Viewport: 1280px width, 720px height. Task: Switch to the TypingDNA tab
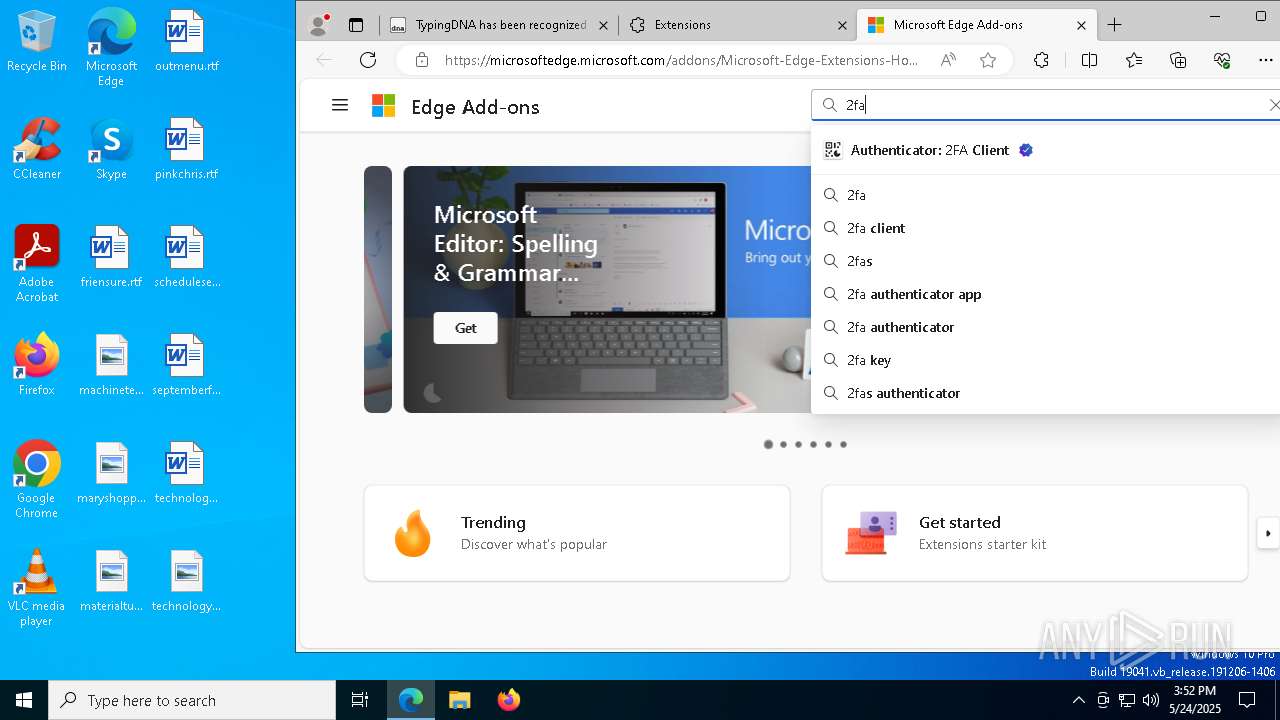(501, 25)
